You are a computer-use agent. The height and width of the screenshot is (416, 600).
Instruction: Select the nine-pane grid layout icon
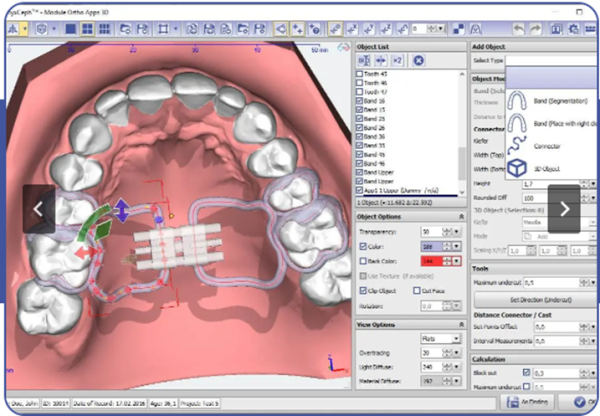104,29
